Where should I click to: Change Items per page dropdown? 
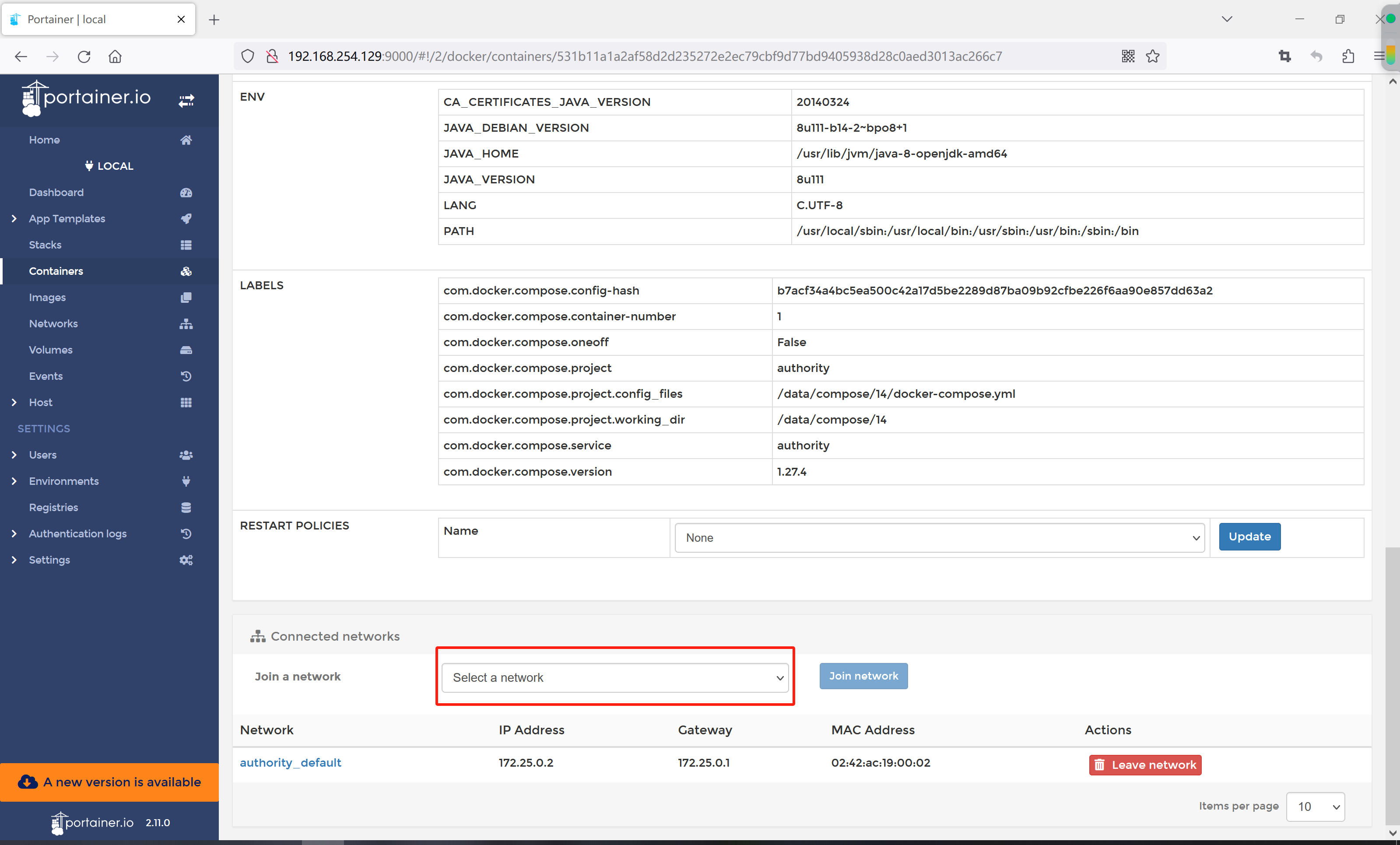[x=1315, y=806]
